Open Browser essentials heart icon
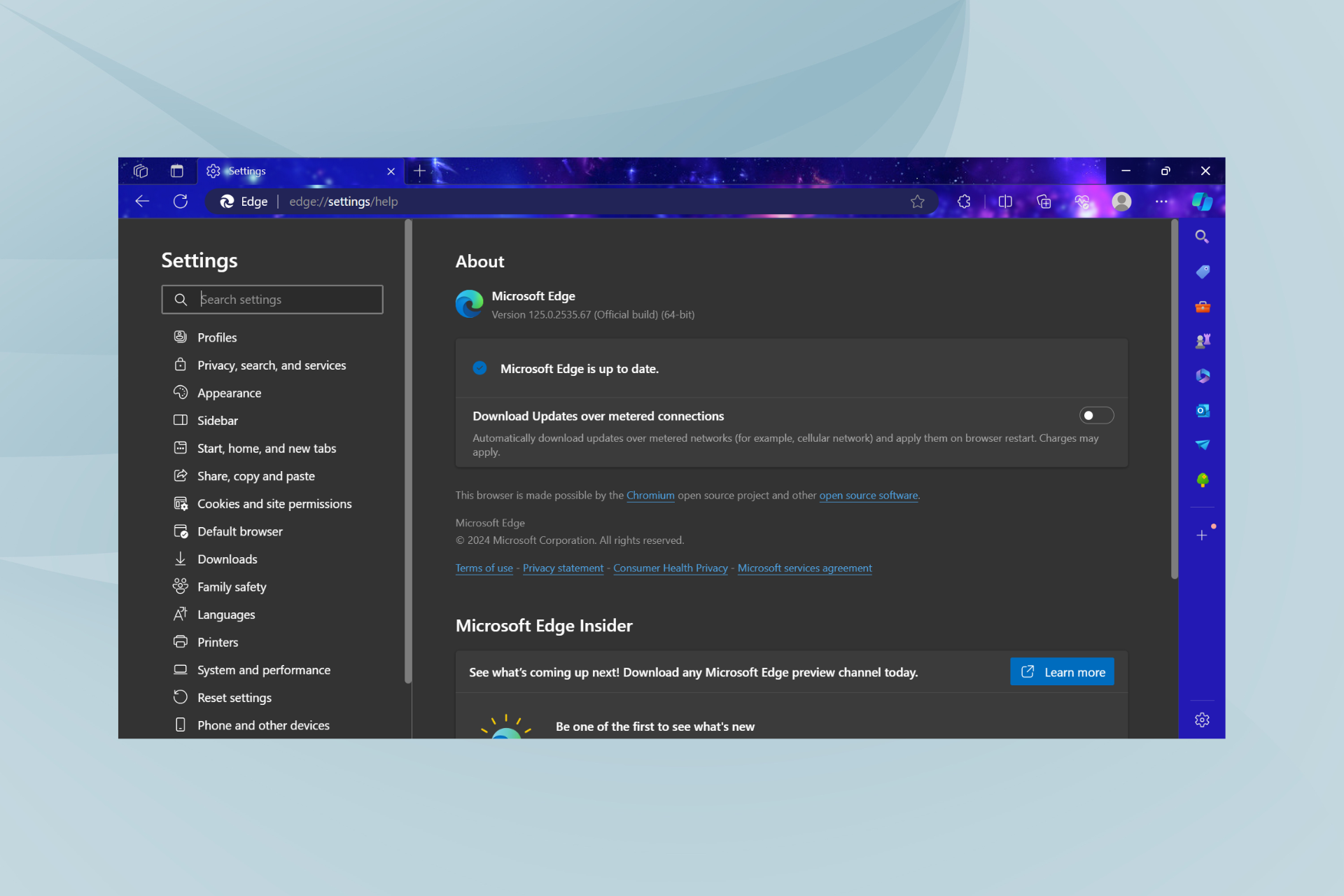Image resolution: width=1344 pixels, height=896 pixels. [1082, 202]
